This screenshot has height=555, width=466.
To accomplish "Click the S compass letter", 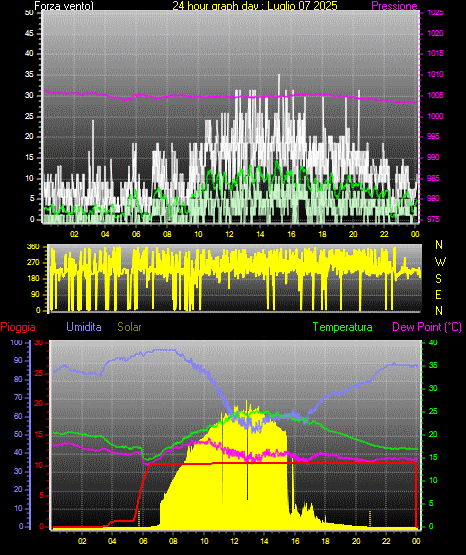I will (438, 279).
